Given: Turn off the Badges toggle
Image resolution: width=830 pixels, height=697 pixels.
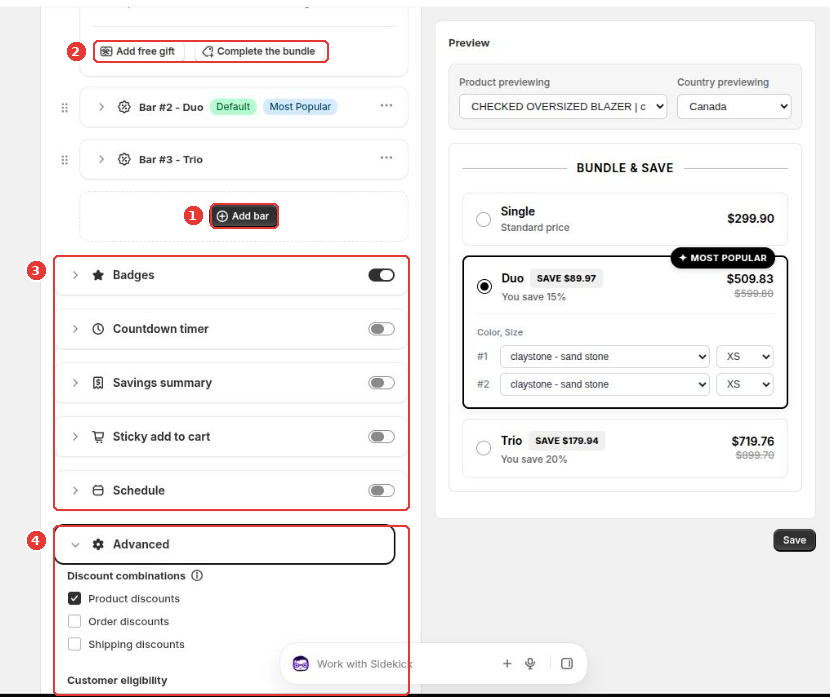Looking at the screenshot, I should (382, 275).
